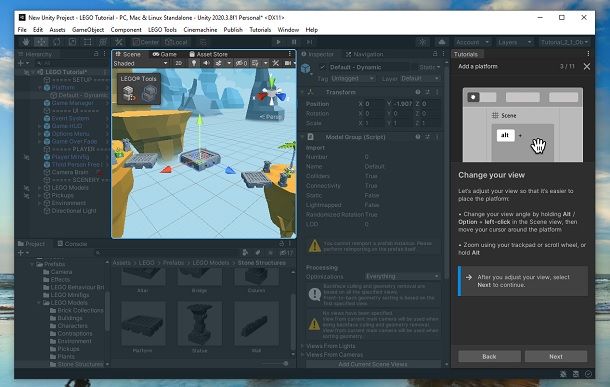Viewport: 610px width, 387px height.
Task: Open Tutorials panel kebab menu
Action: tap(588, 54)
